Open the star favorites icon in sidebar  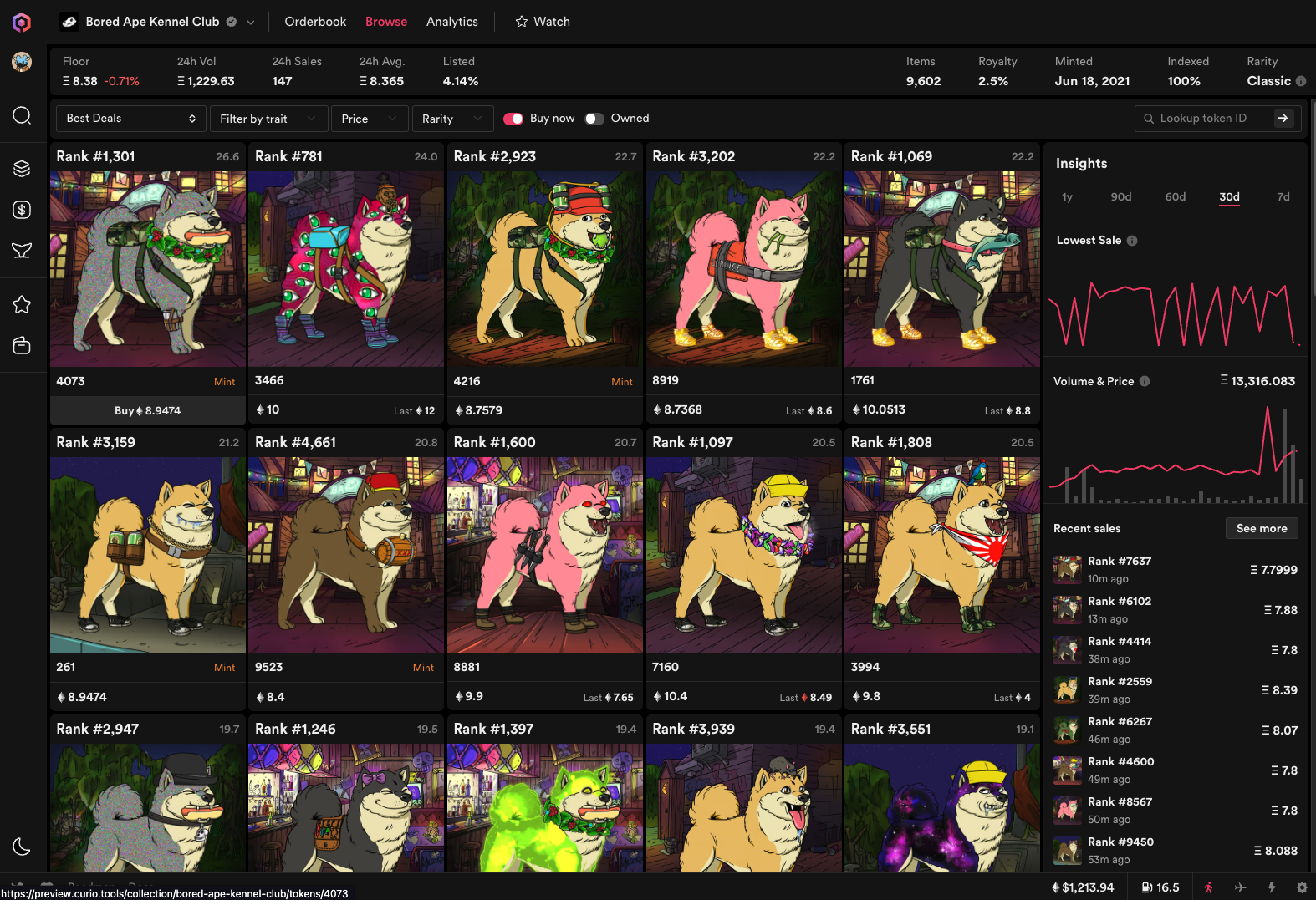22,305
